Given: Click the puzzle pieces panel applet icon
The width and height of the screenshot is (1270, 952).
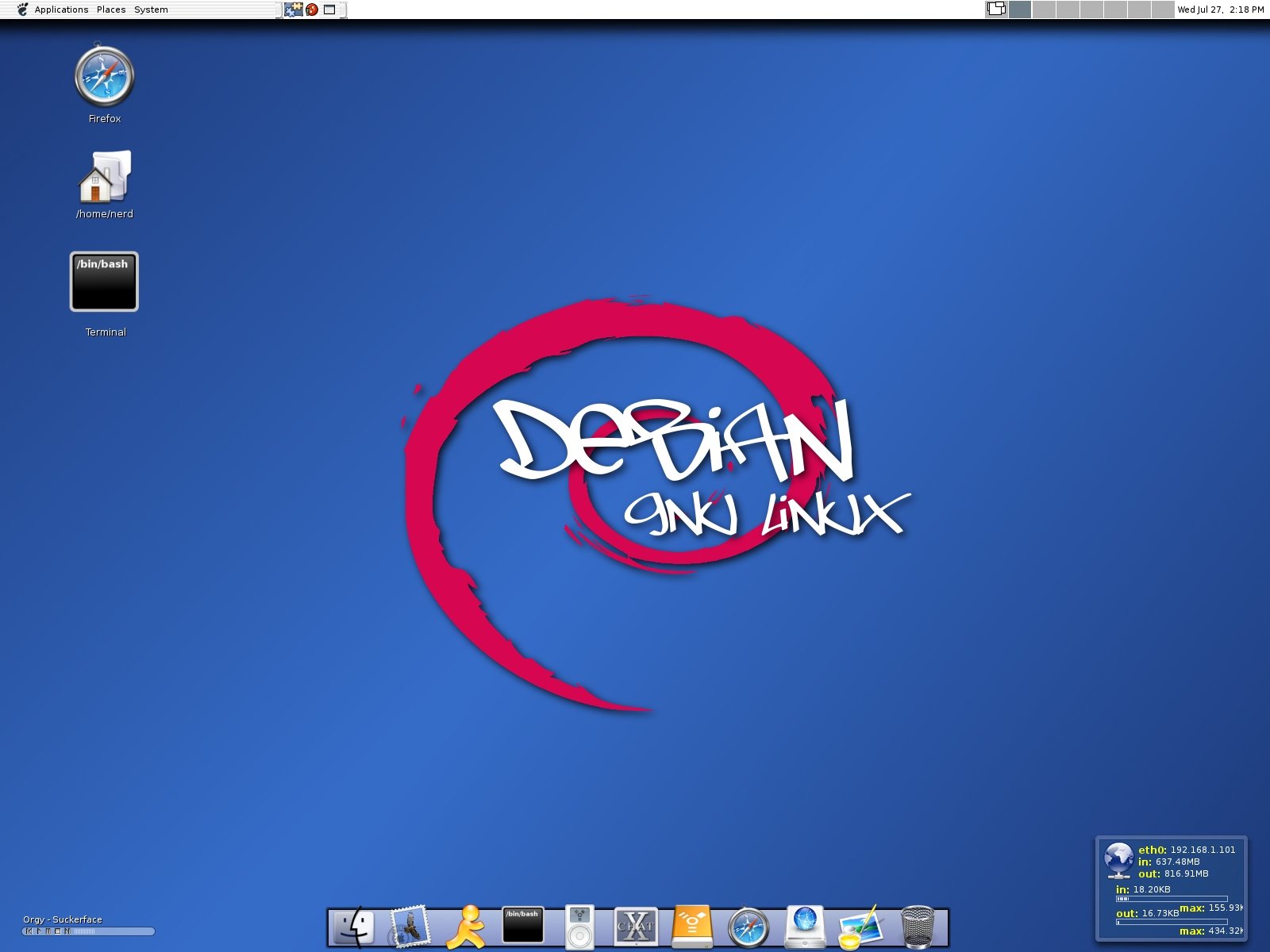Looking at the screenshot, I should pos(294,10).
